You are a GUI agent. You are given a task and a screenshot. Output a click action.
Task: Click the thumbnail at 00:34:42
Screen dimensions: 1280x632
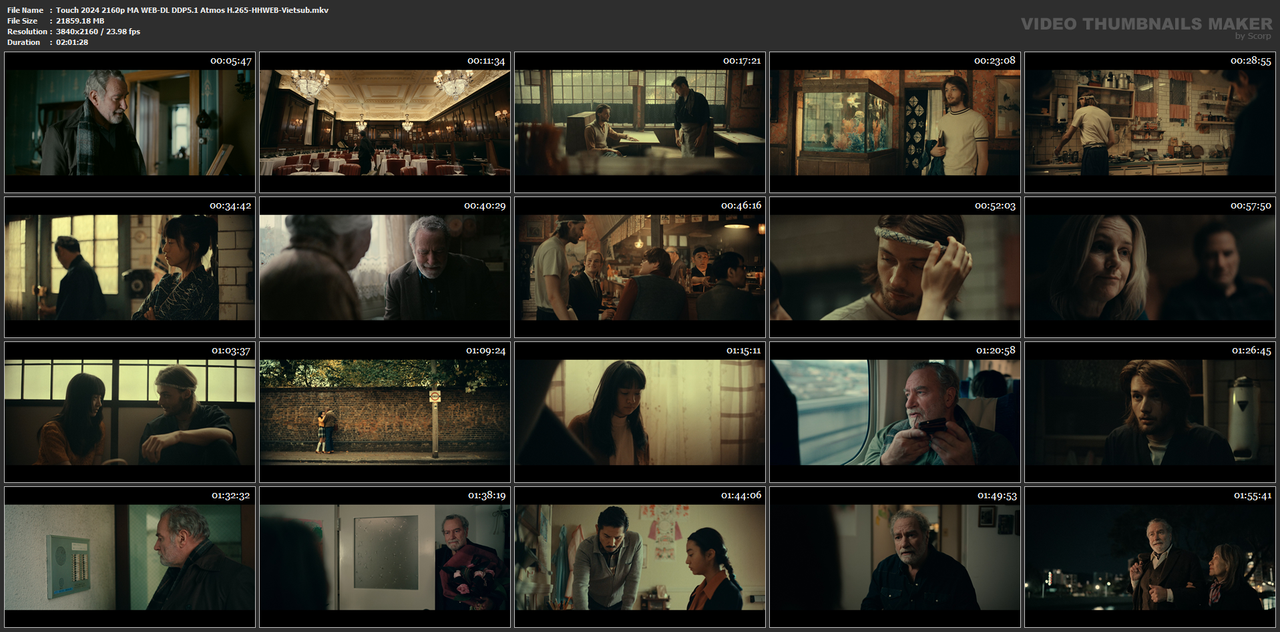click(x=129, y=267)
